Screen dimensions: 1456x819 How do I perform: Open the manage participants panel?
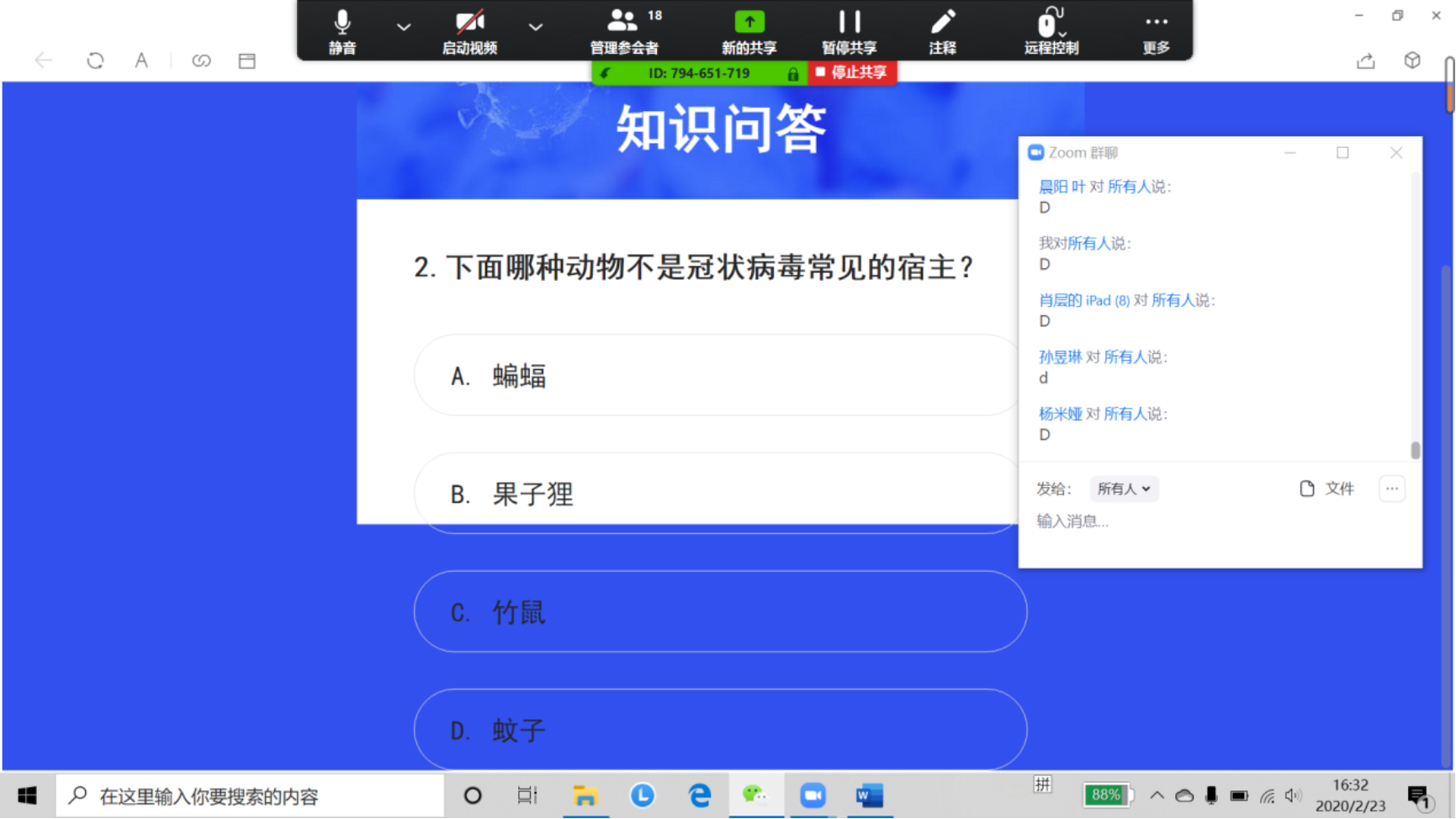[624, 31]
